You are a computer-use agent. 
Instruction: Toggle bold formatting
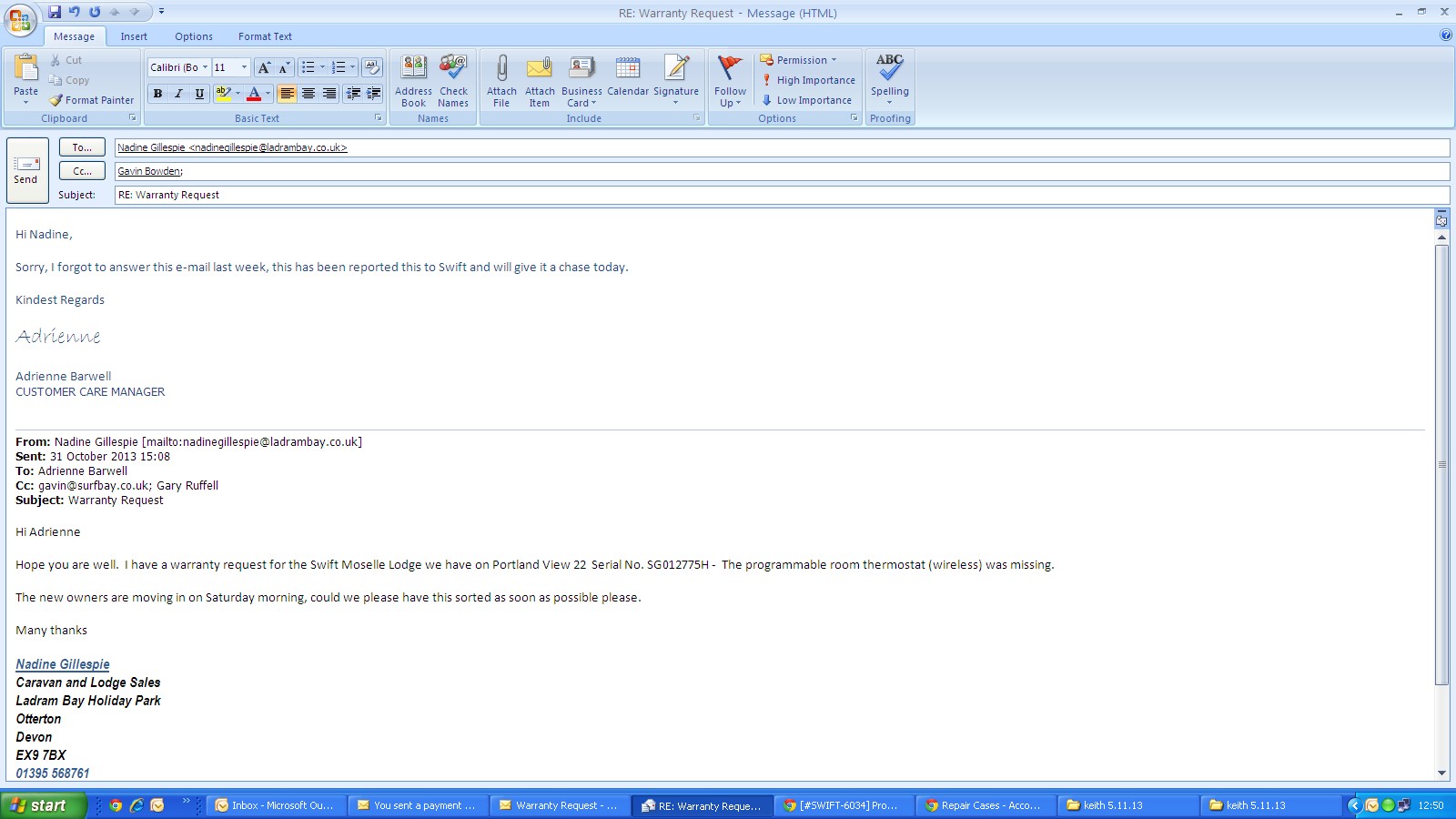tap(157, 94)
